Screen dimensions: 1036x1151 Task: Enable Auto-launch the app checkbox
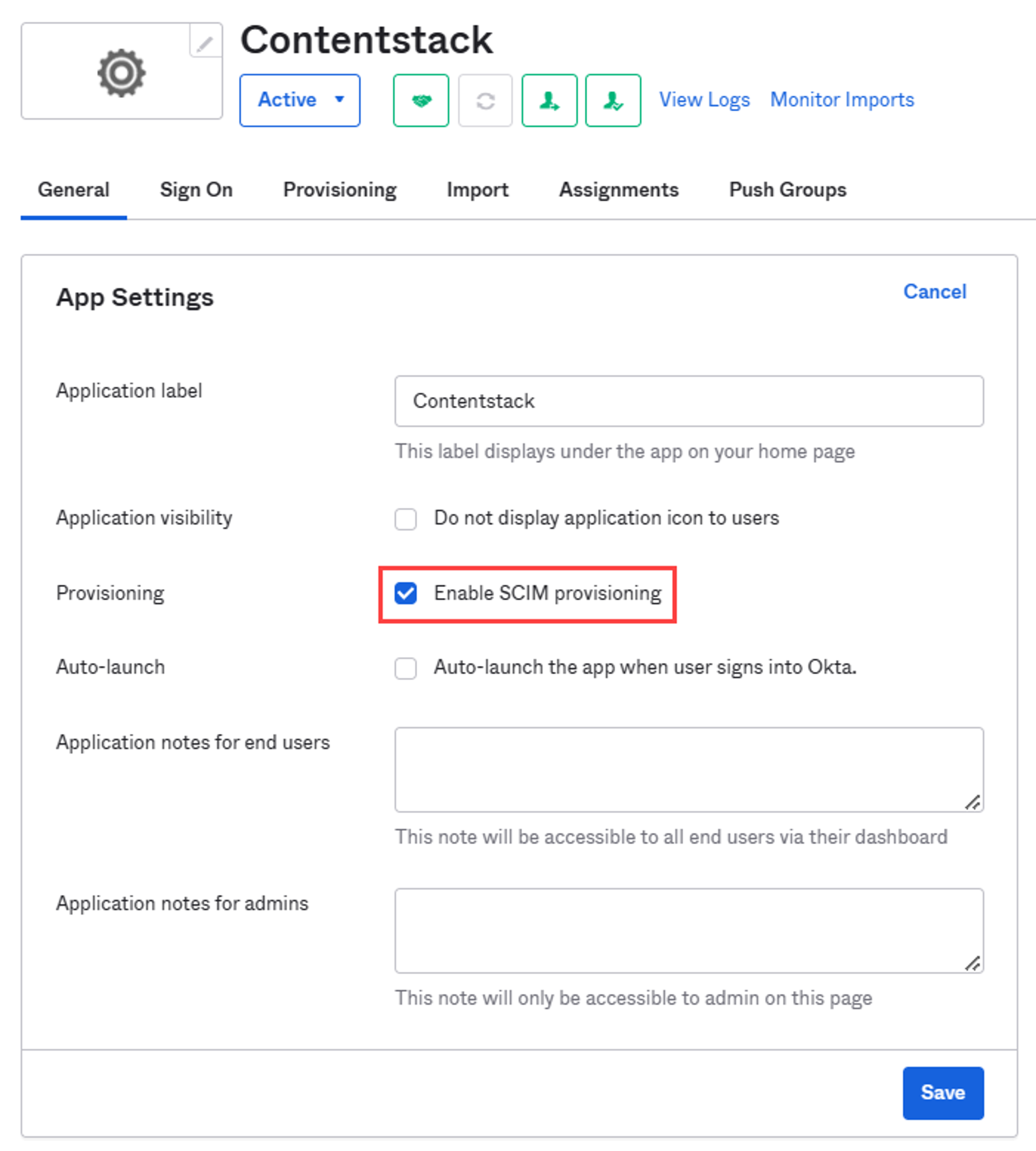[x=405, y=668]
